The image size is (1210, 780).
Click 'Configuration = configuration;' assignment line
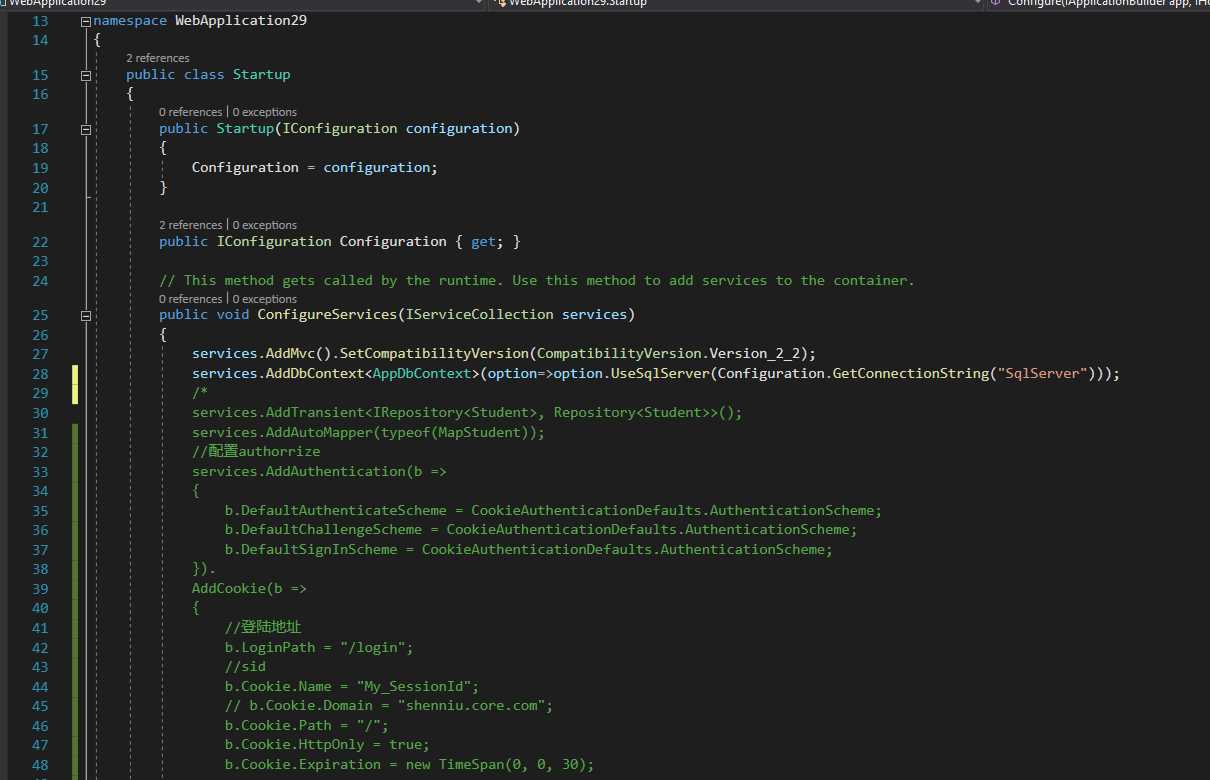pyautogui.click(x=315, y=168)
